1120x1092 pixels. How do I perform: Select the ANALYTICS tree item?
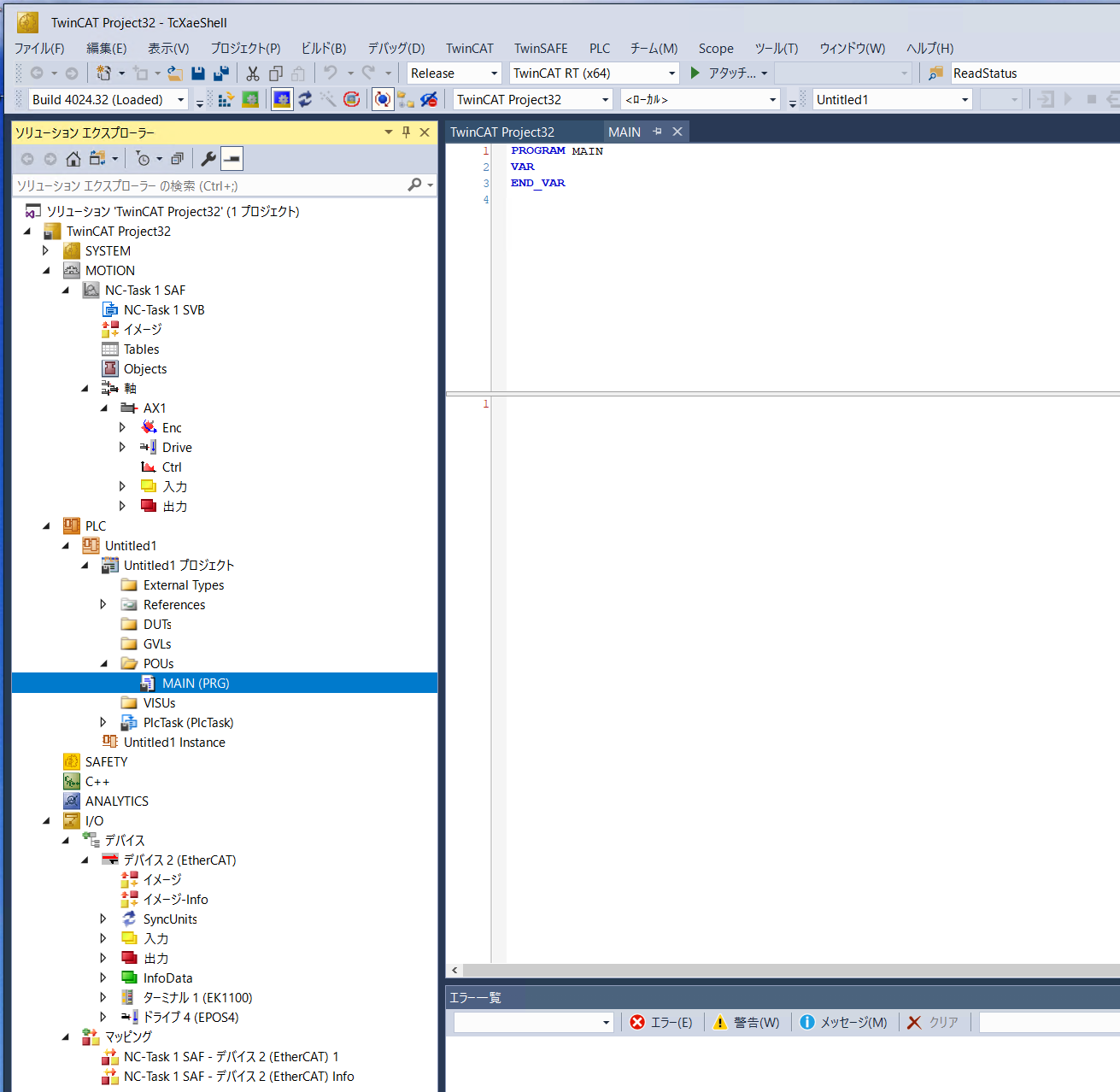pos(117,801)
